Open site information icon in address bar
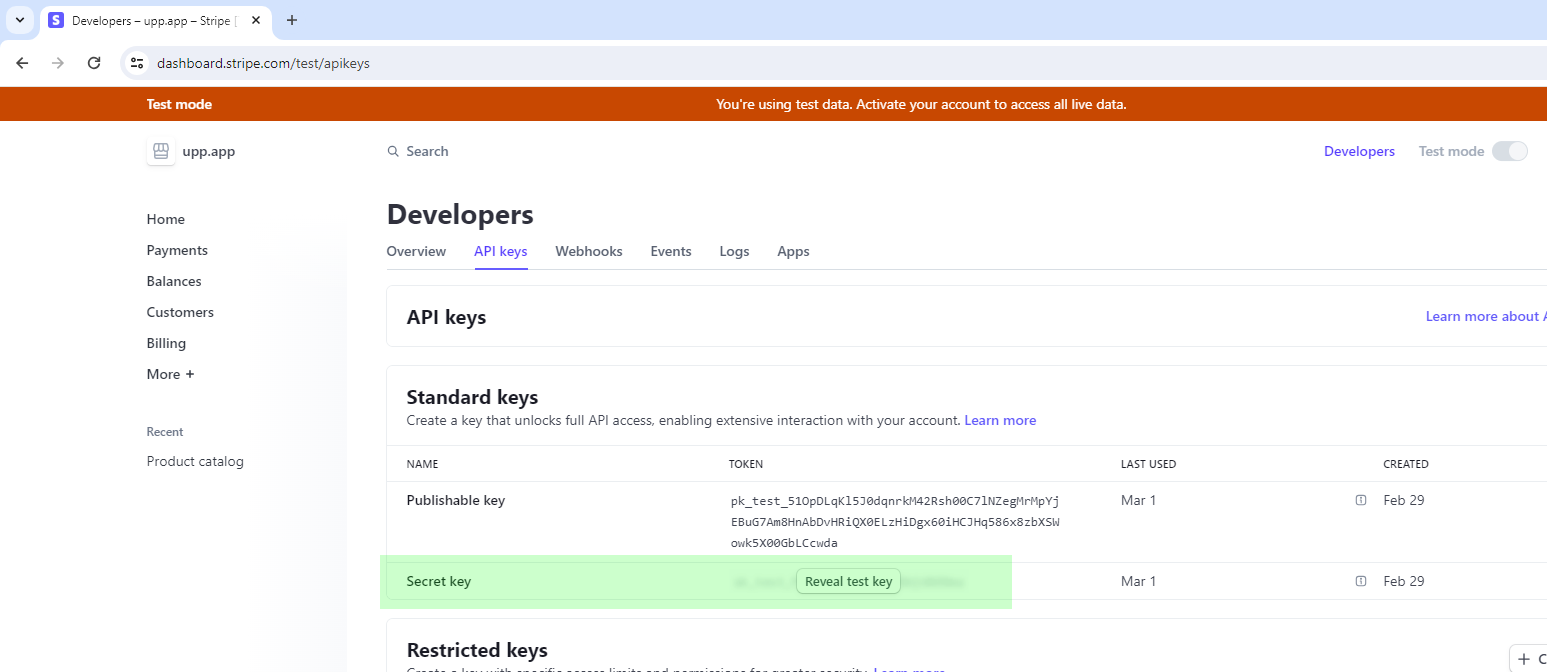1547x672 pixels. click(x=138, y=63)
